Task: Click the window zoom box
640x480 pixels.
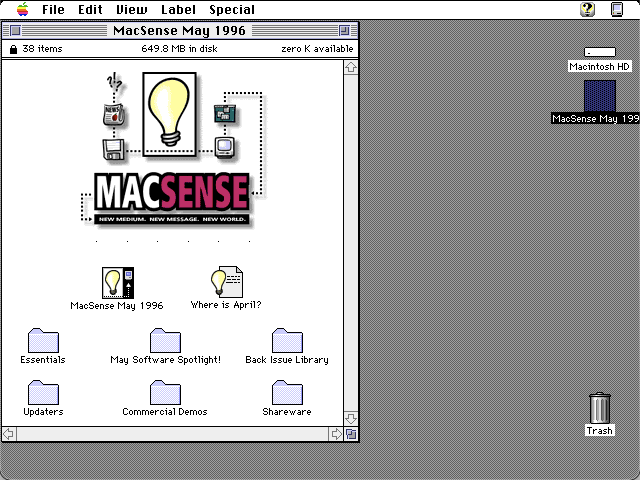Action: click(x=344, y=31)
